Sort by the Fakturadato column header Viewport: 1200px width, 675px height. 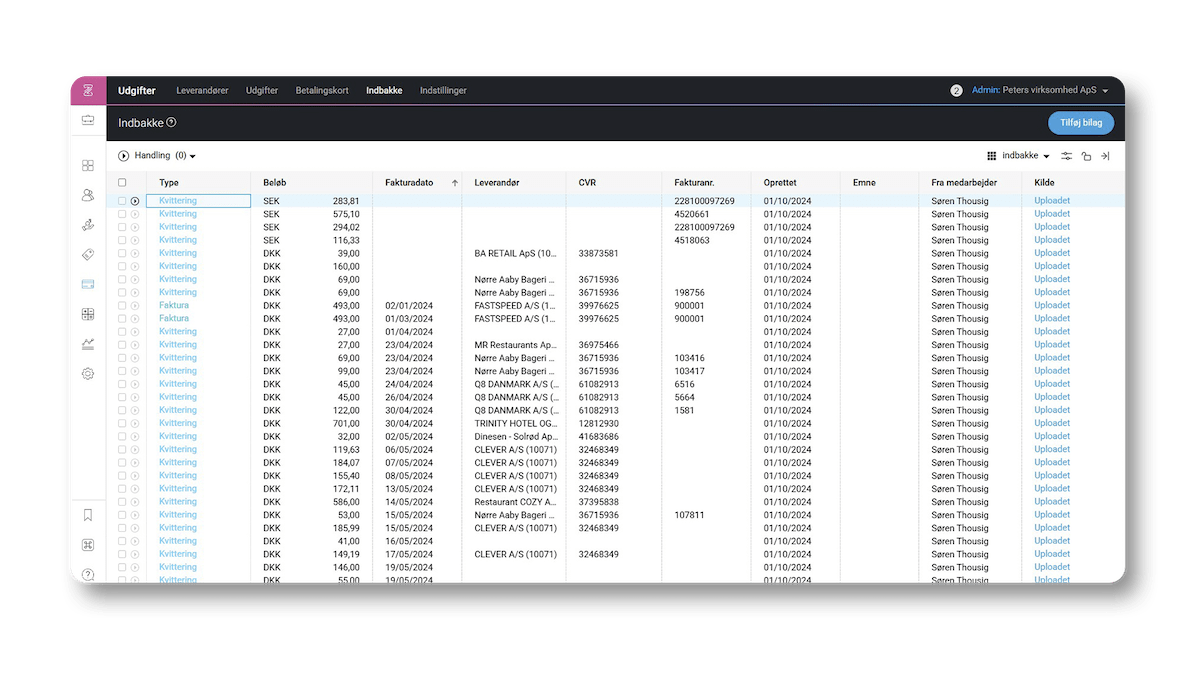click(409, 183)
